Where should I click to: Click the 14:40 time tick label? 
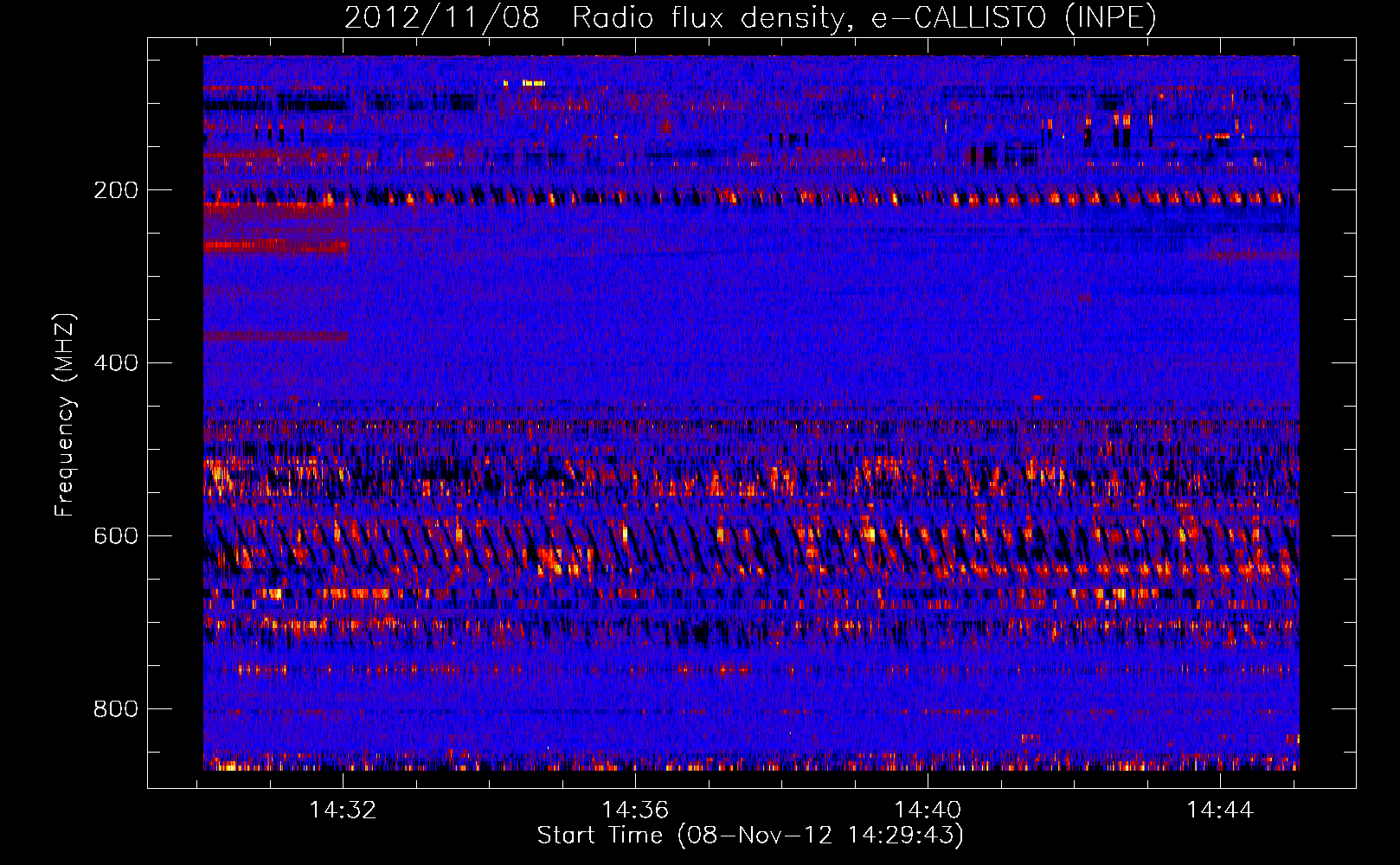click(928, 811)
